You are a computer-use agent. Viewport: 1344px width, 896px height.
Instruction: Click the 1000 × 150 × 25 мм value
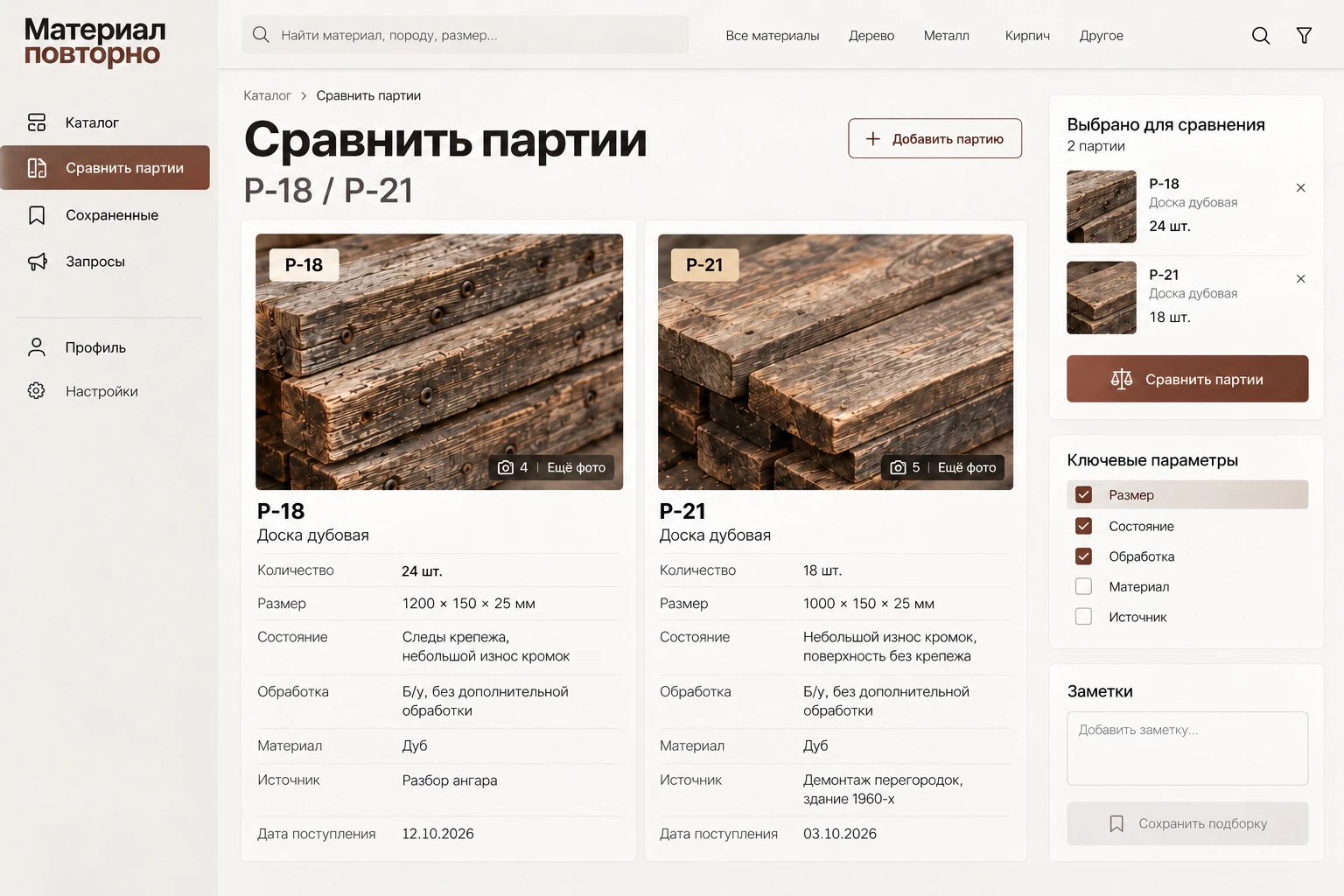(x=869, y=604)
